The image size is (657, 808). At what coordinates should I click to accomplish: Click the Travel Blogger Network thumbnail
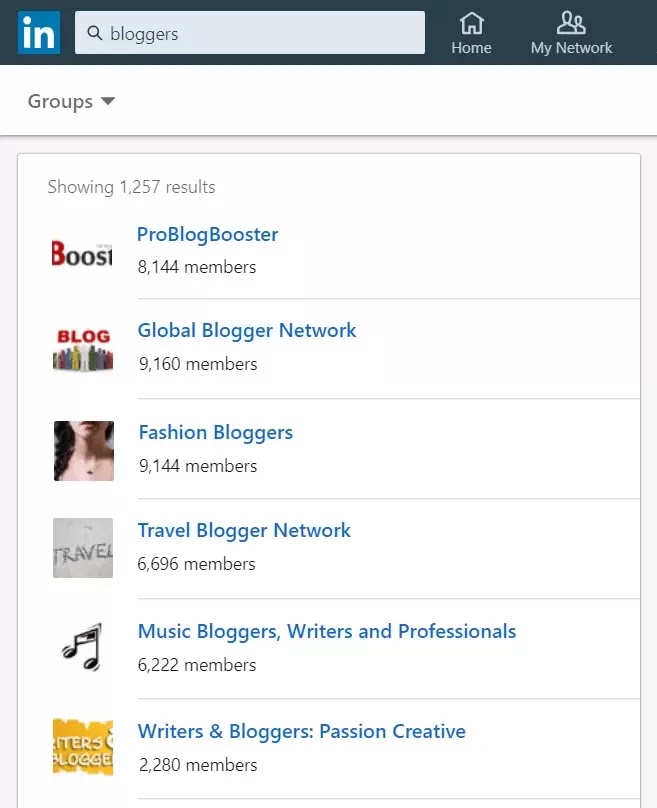pyautogui.click(x=83, y=548)
